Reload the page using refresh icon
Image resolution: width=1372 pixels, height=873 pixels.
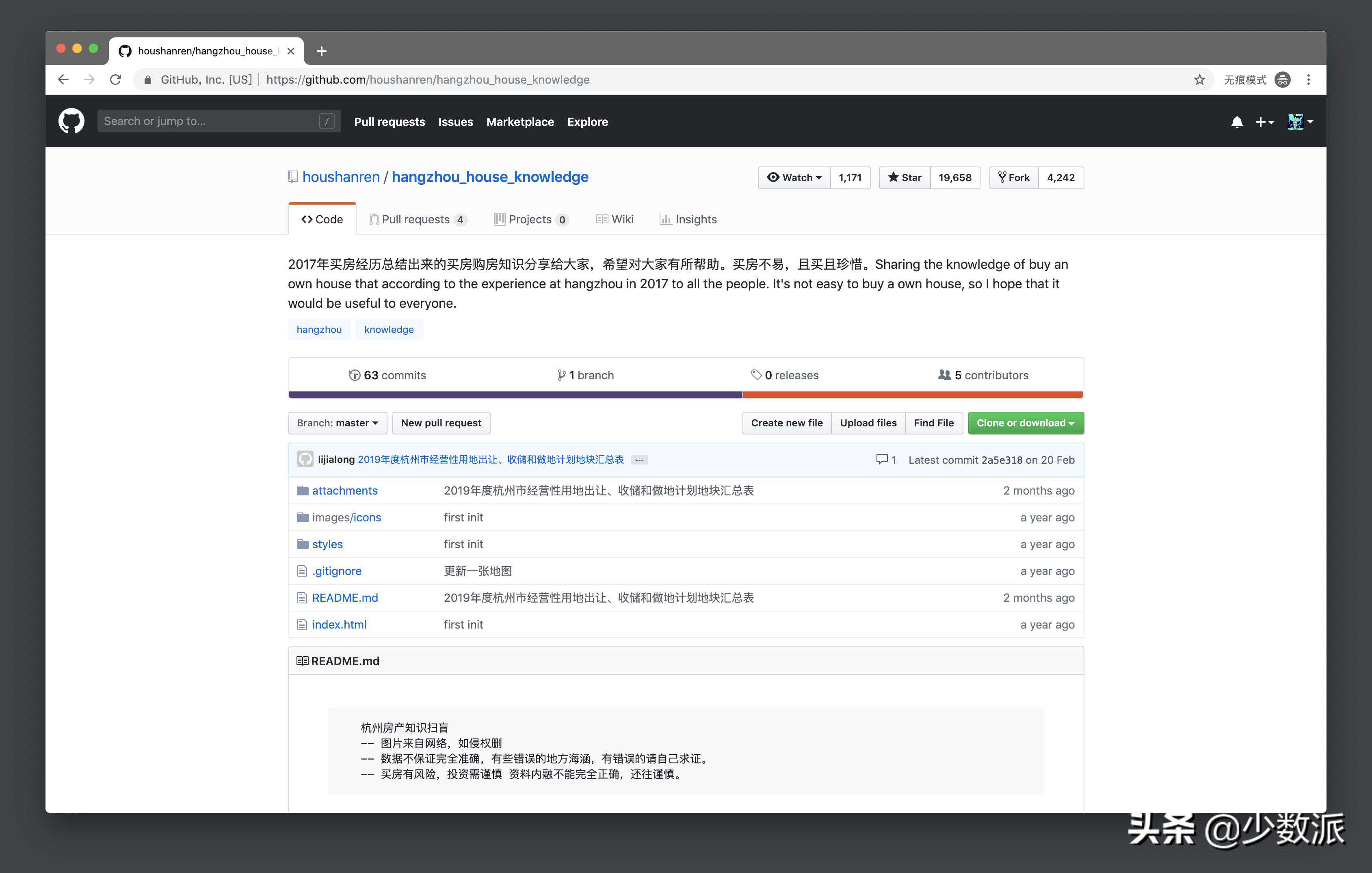tap(116, 80)
